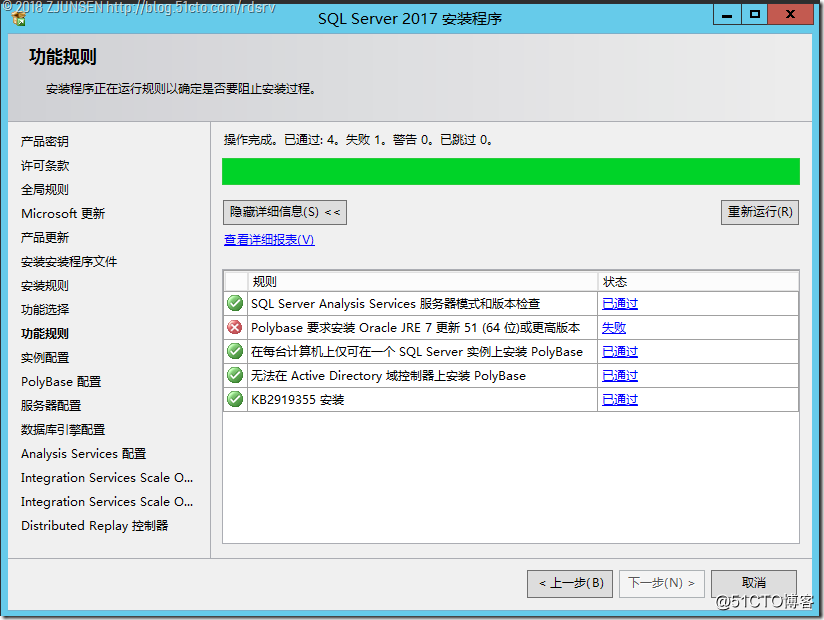This screenshot has height=620, width=824.
Task: Click the SQL Server setup title bar icon
Action: 18,18
